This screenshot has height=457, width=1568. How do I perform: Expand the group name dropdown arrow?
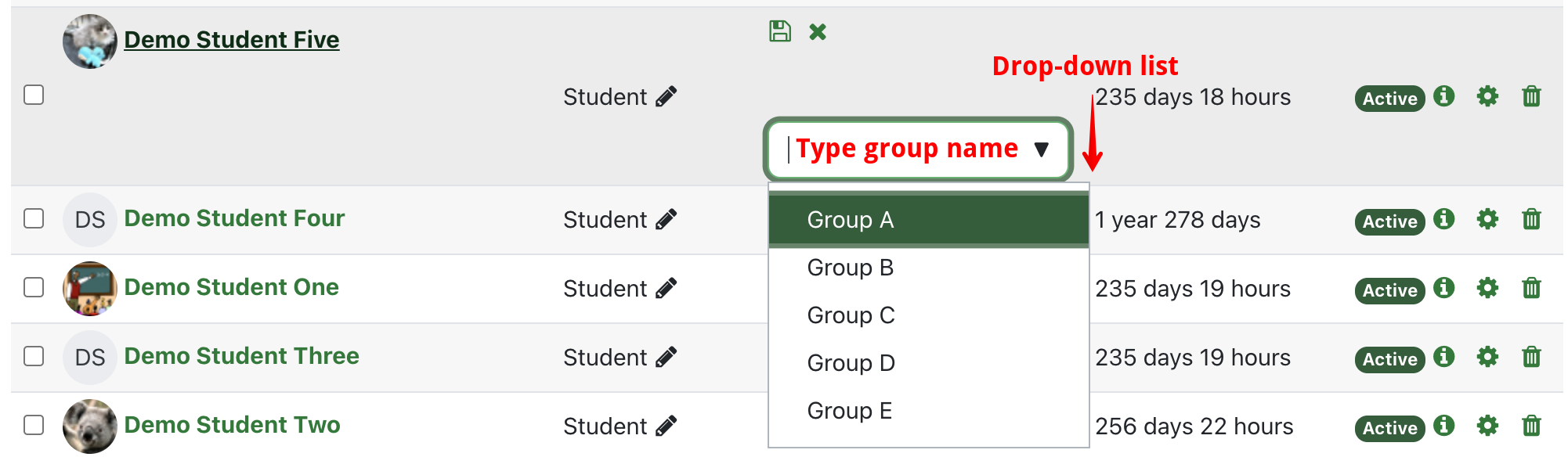pyautogui.click(x=1041, y=149)
